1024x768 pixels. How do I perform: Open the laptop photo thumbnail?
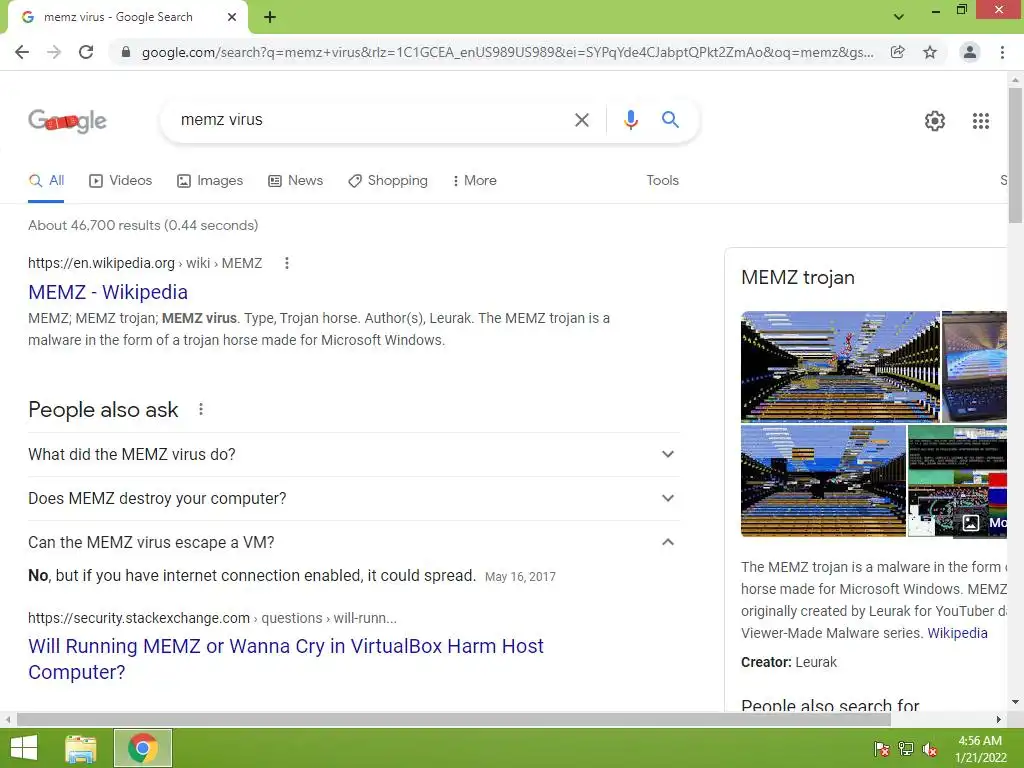(974, 366)
